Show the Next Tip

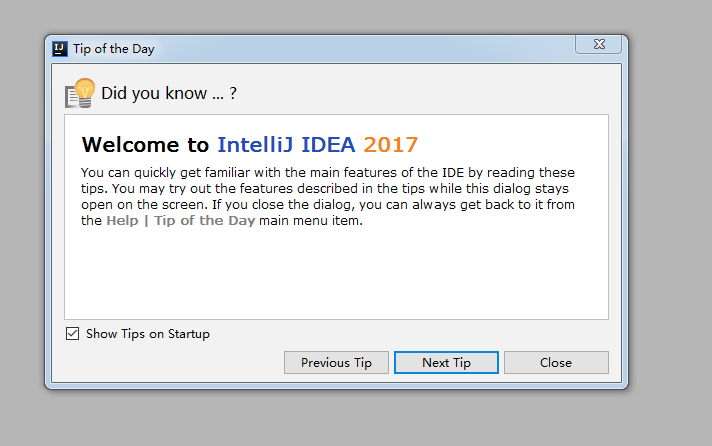(446, 362)
